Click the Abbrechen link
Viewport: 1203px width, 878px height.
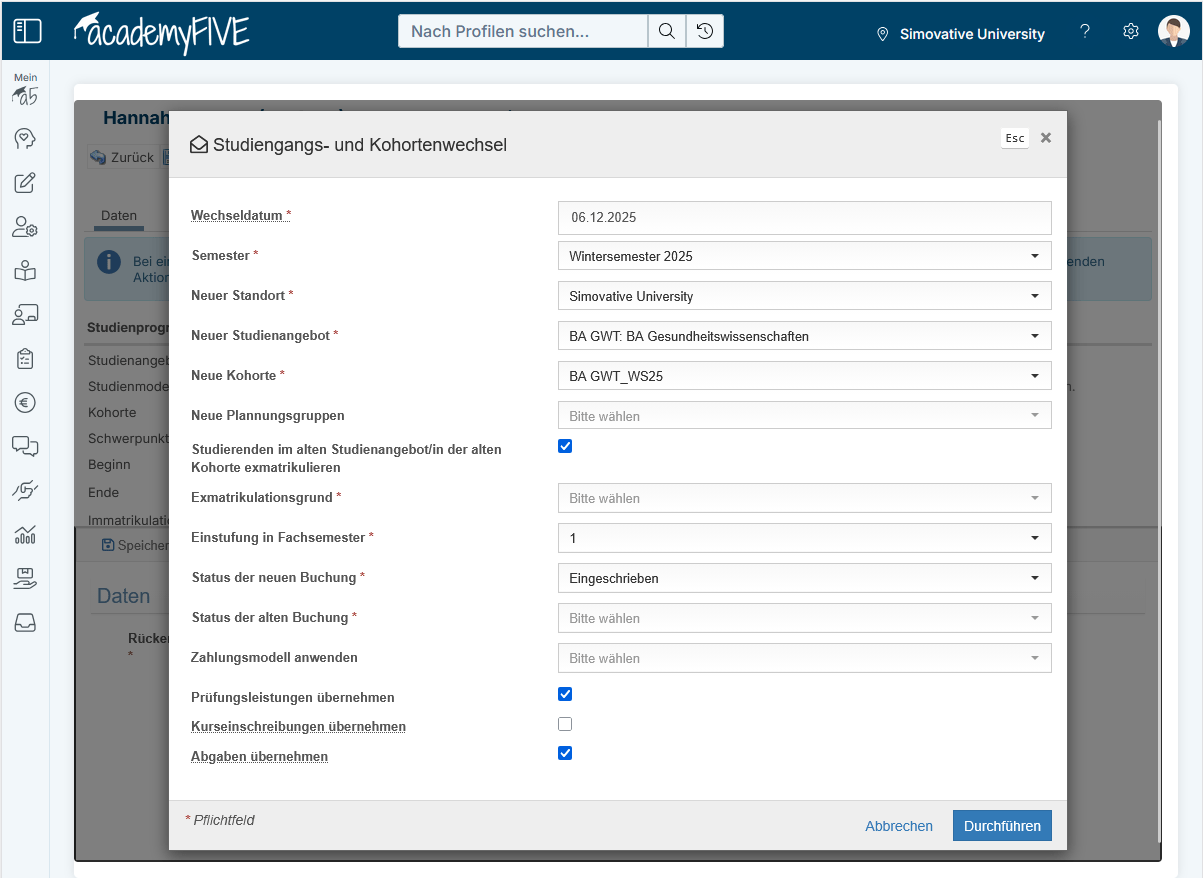pos(898,826)
